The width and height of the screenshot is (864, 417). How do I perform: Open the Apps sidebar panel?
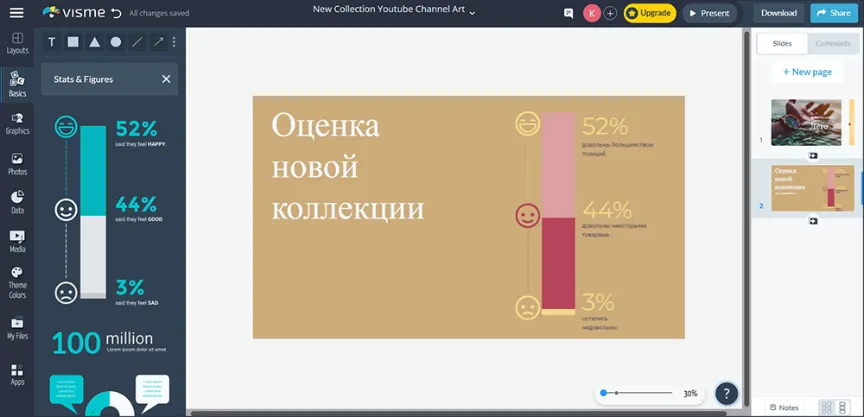coord(17,374)
